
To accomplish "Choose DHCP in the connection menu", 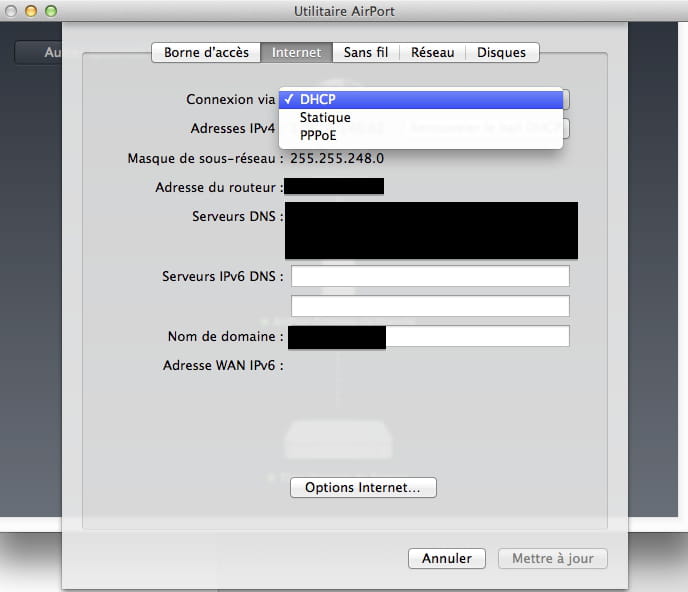I will click(421, 100).
